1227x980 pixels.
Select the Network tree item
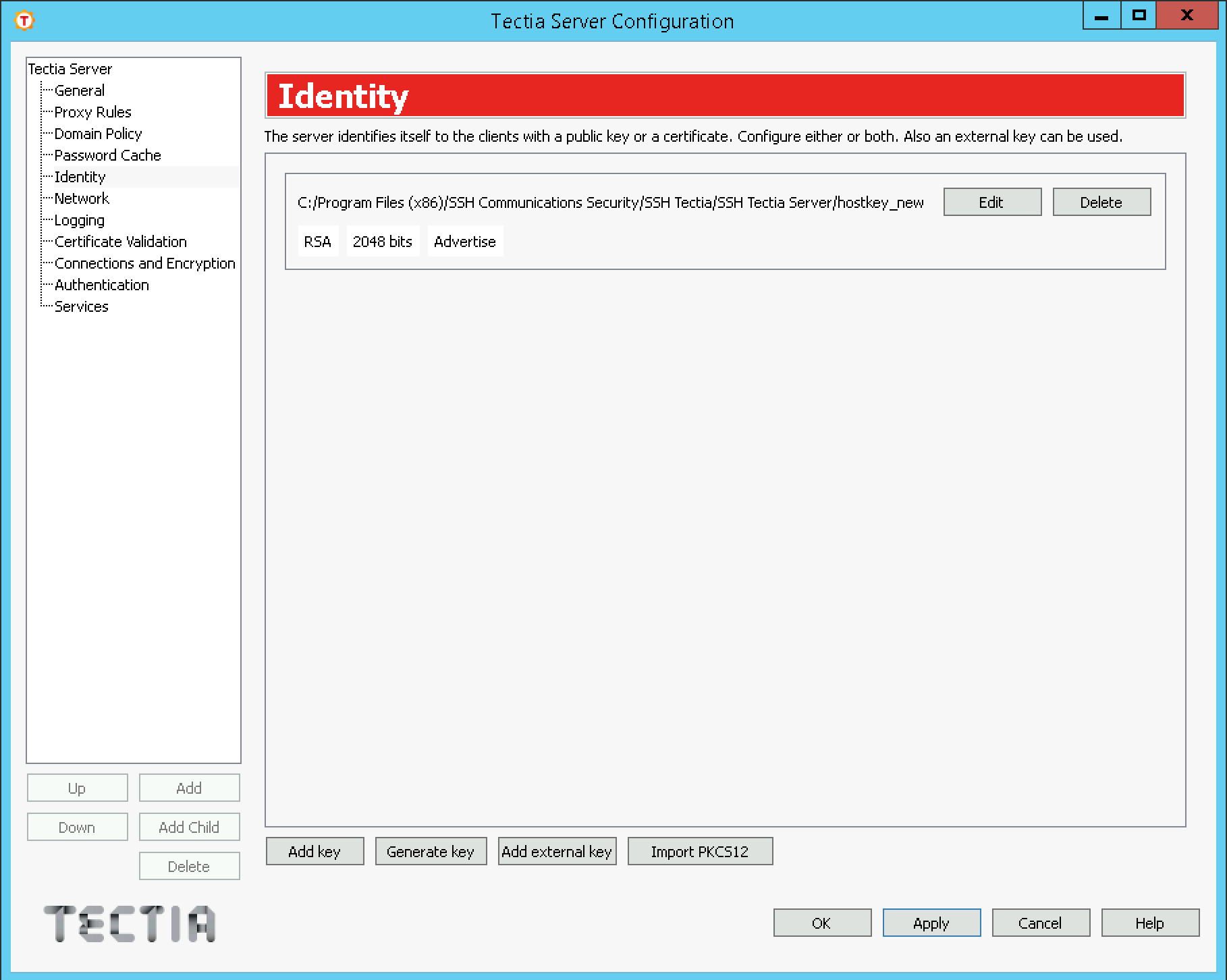tap(81, 198)
